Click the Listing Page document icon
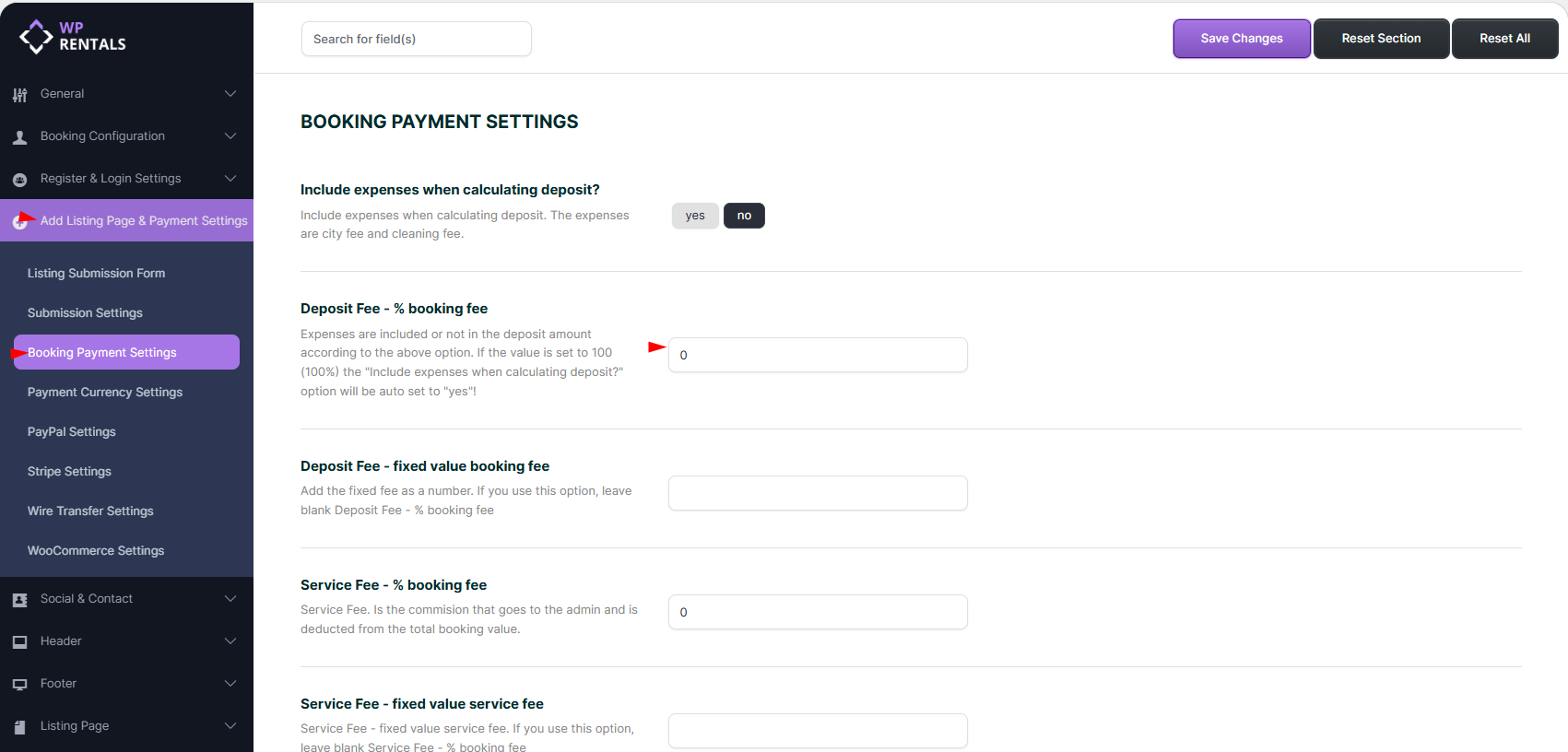Viewport: 1568px width, 752px height. point(19,727)
